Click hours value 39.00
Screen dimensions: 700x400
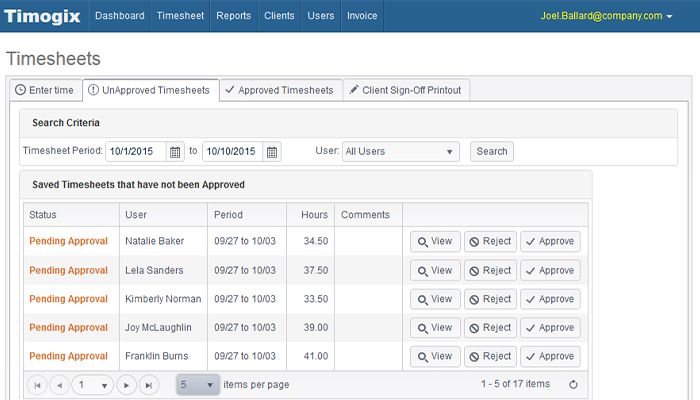(x=316, y=328)
